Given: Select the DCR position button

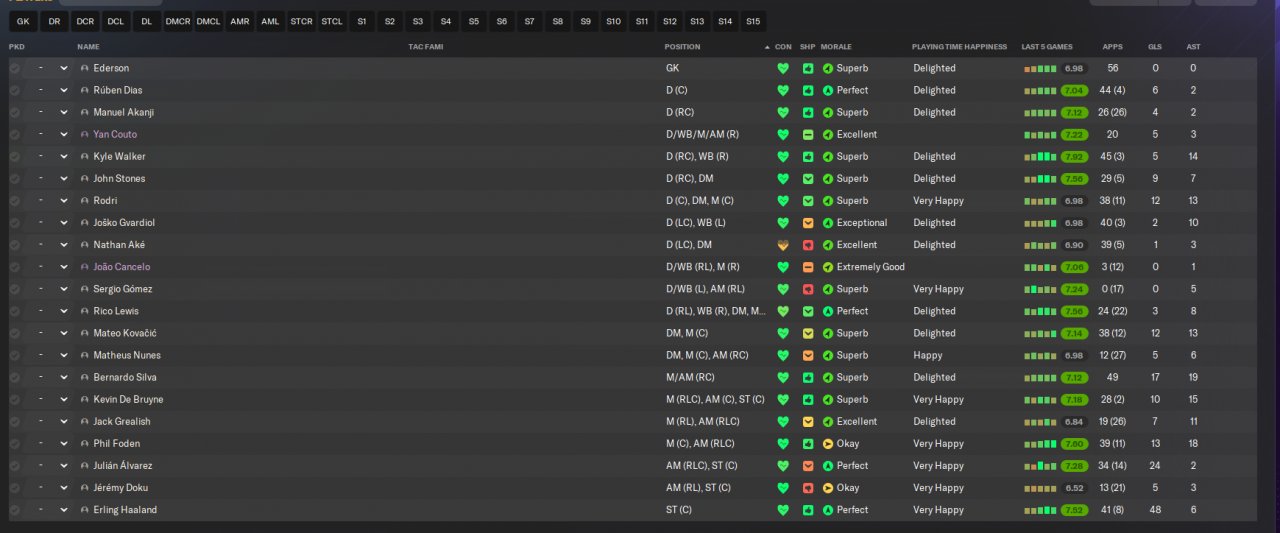Looking at the screenshot, I should 85,21.
